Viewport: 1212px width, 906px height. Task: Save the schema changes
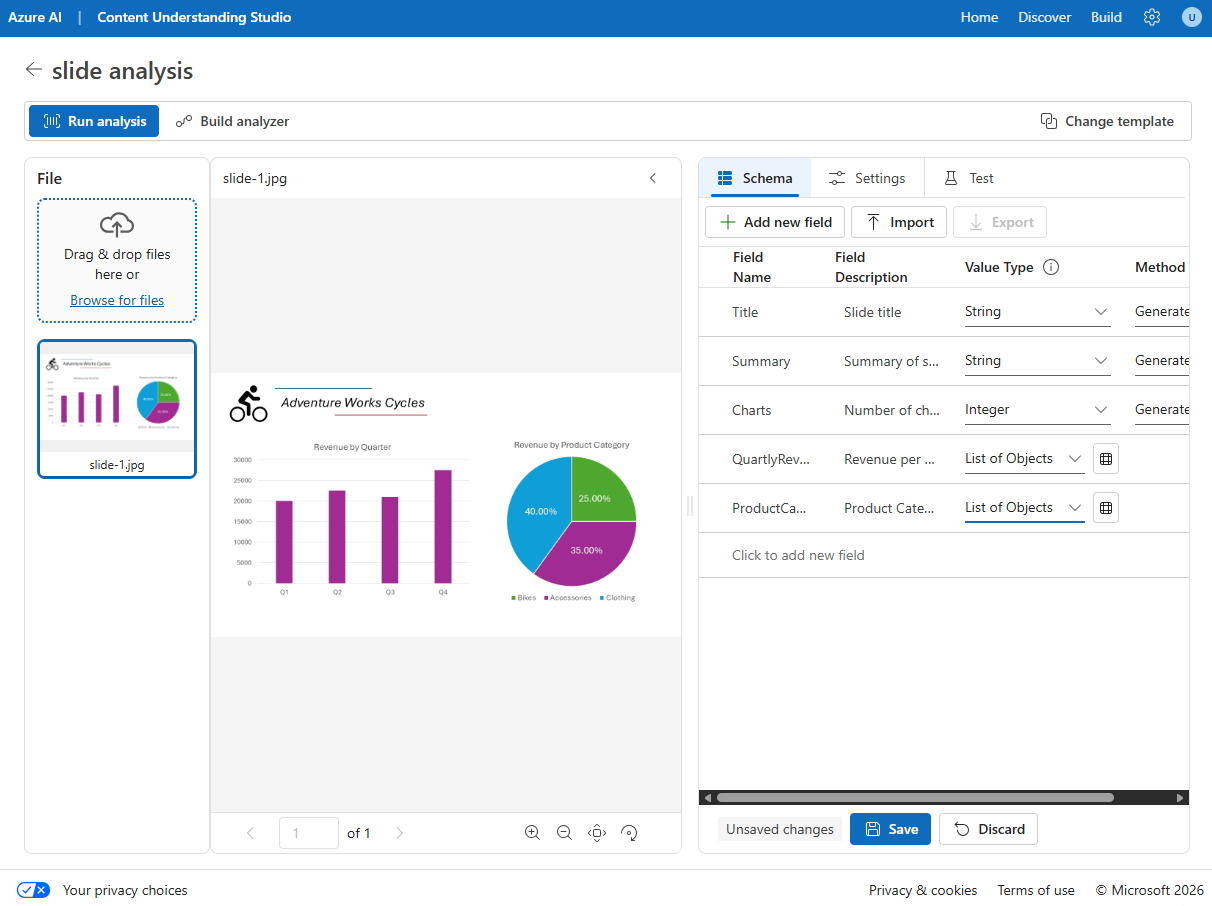pos(890,829)
